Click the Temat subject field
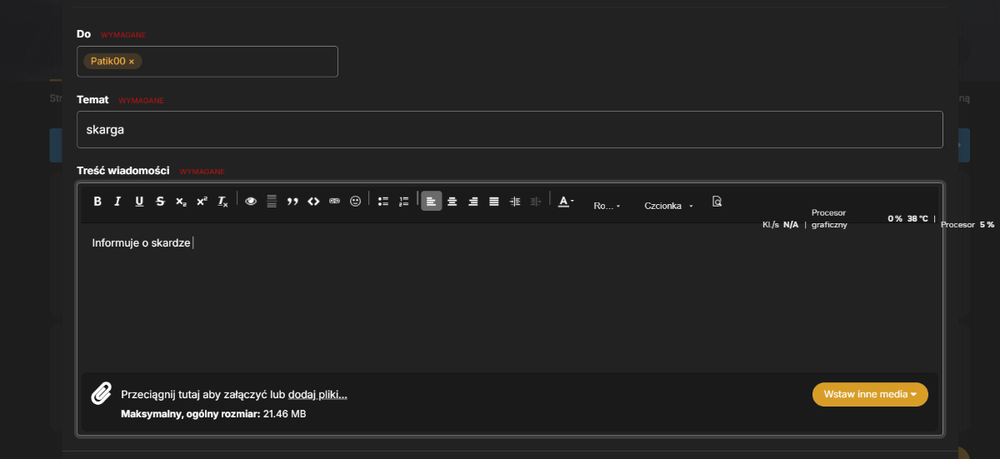Image resolution: width=1000 pixels, height=459 pixels. [x=510, y=129]
